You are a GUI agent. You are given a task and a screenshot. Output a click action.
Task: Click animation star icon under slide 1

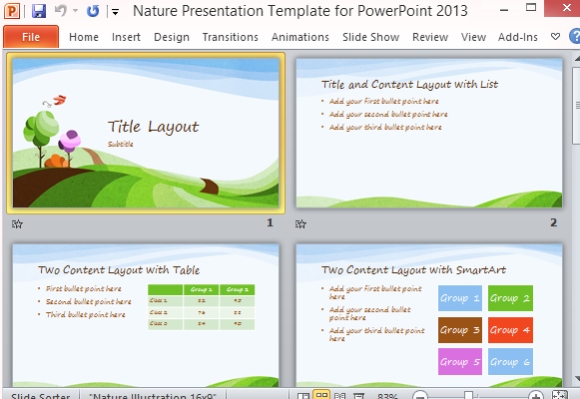tap(17, 223)
